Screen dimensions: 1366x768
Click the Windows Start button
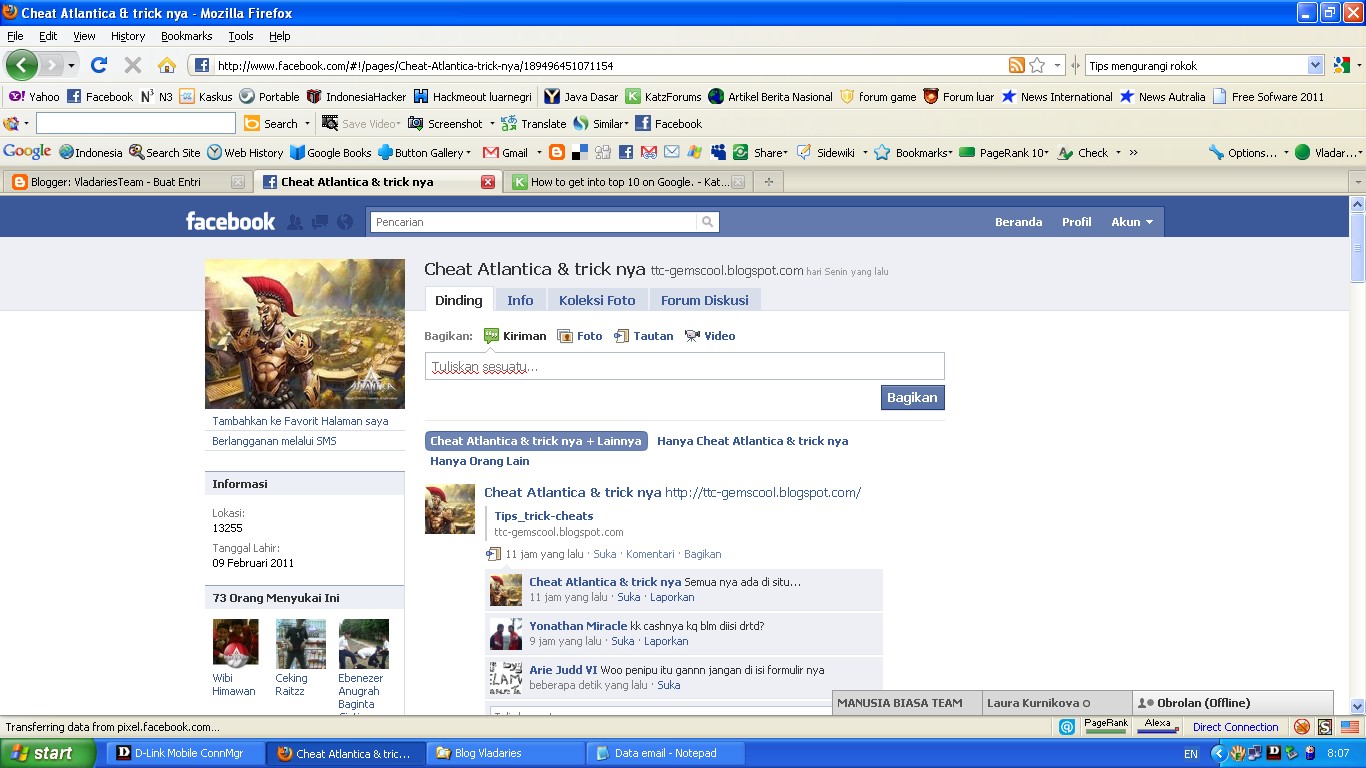50,753
